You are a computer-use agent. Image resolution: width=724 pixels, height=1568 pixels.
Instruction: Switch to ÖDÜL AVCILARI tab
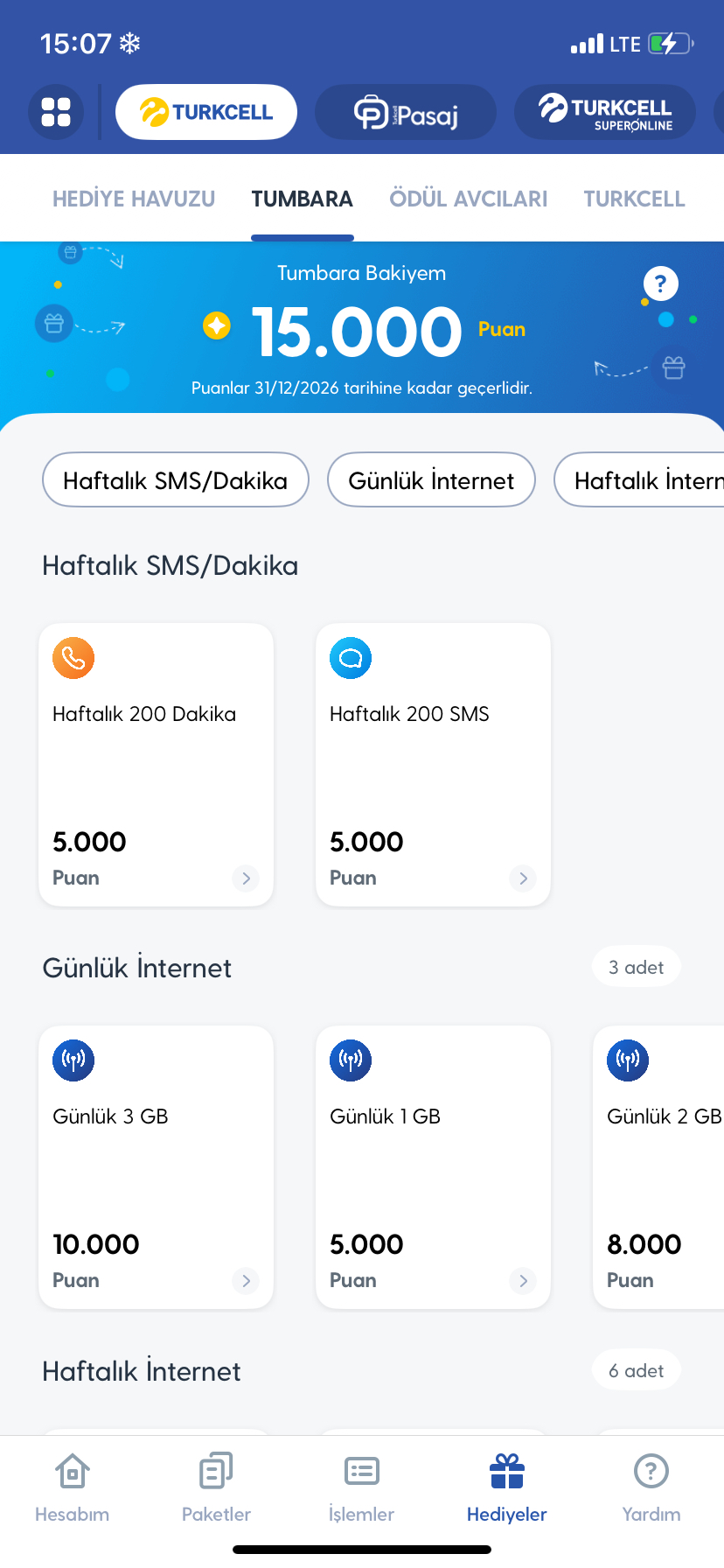coord(469,199)
